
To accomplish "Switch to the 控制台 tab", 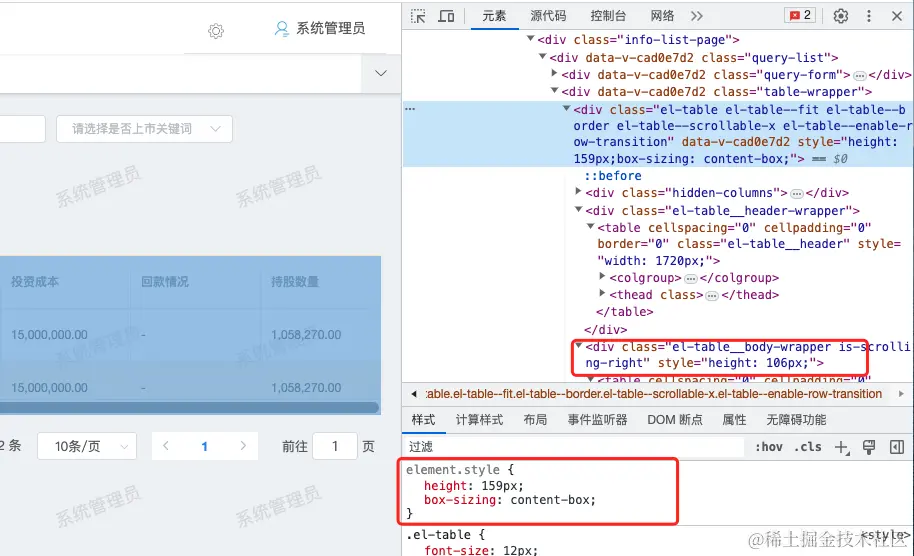I will click(x=608, y=16).
